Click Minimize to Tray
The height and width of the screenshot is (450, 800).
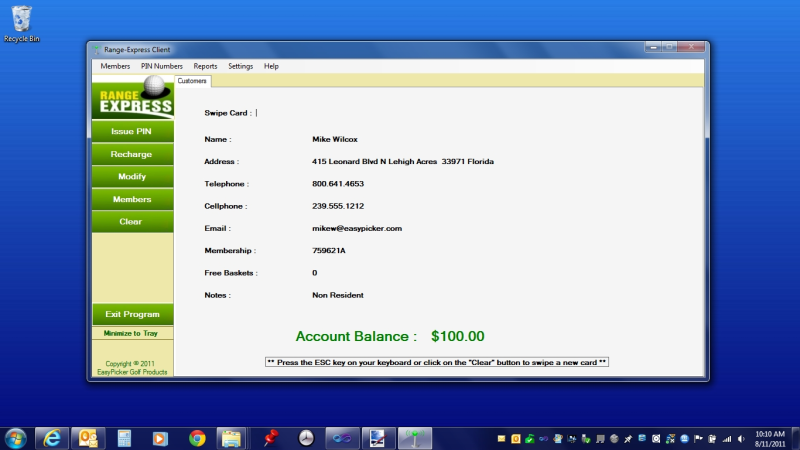pos(132,333)
